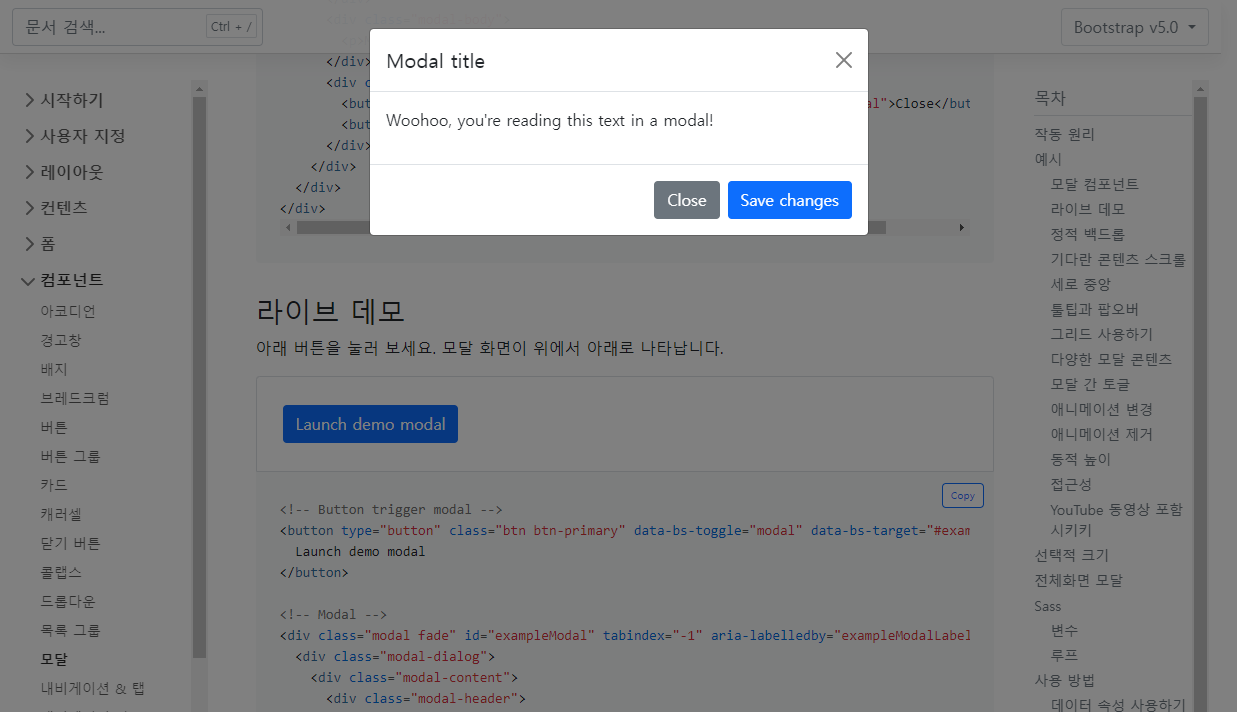Image resolution: width=1237 pixels, height=712 pixels.
Task: Open 내비게이션 & 탭 in the sidebar
Action: coord(92,688)
